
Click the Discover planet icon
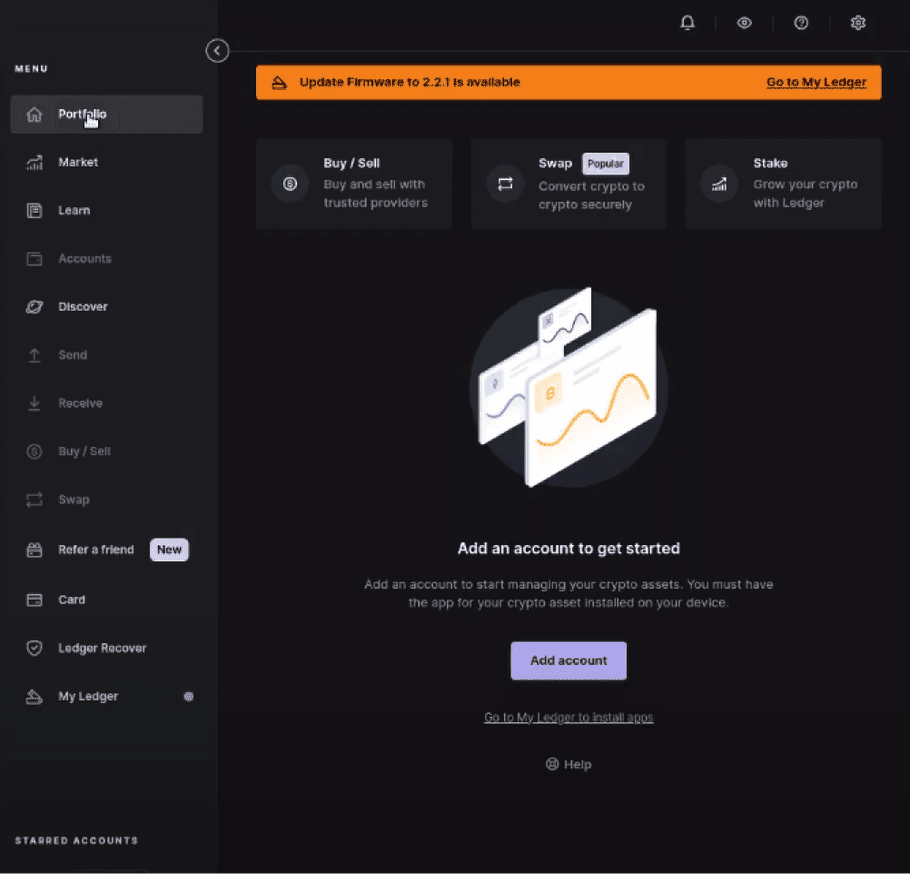[34, 307]
